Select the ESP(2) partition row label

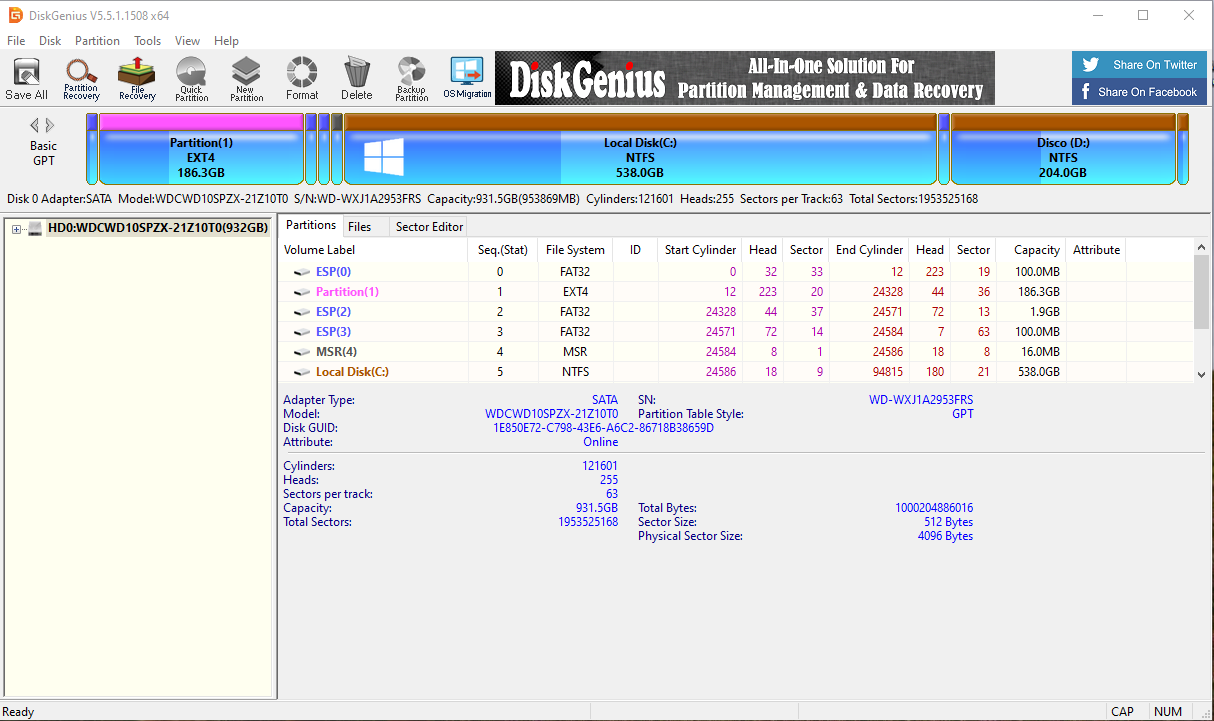pyautogui.click(x=333, y=312)
